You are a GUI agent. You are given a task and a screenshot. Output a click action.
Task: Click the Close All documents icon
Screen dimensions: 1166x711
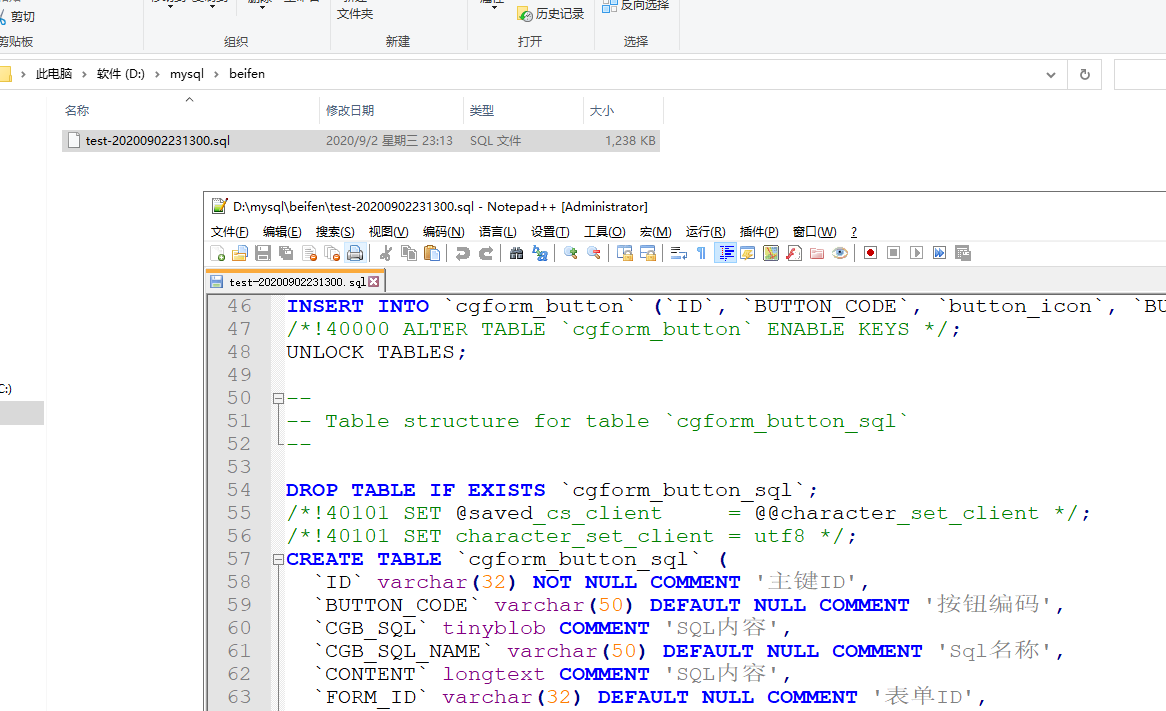click(x=332, y=254)
